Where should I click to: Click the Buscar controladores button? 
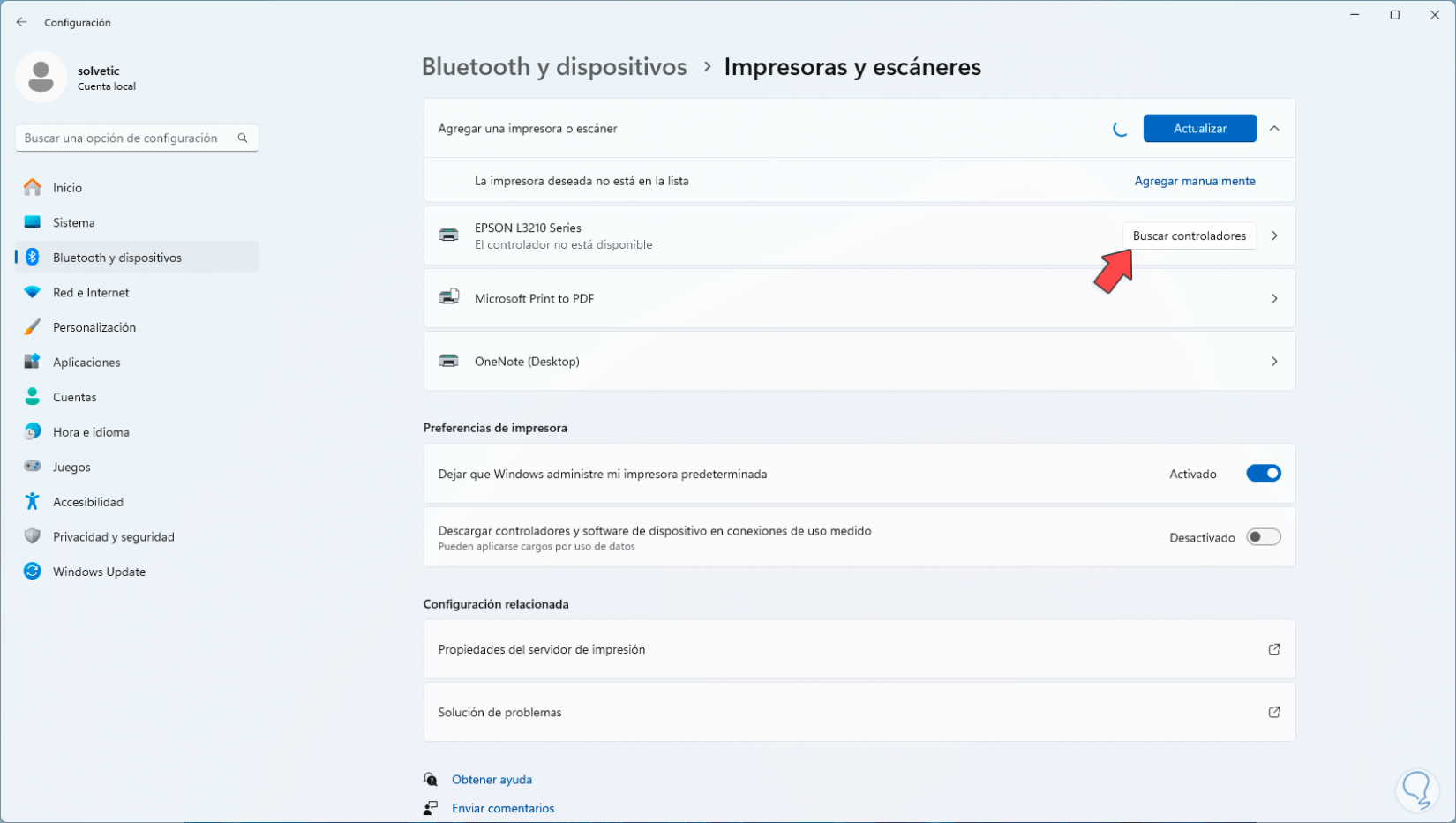point(1190,235)
